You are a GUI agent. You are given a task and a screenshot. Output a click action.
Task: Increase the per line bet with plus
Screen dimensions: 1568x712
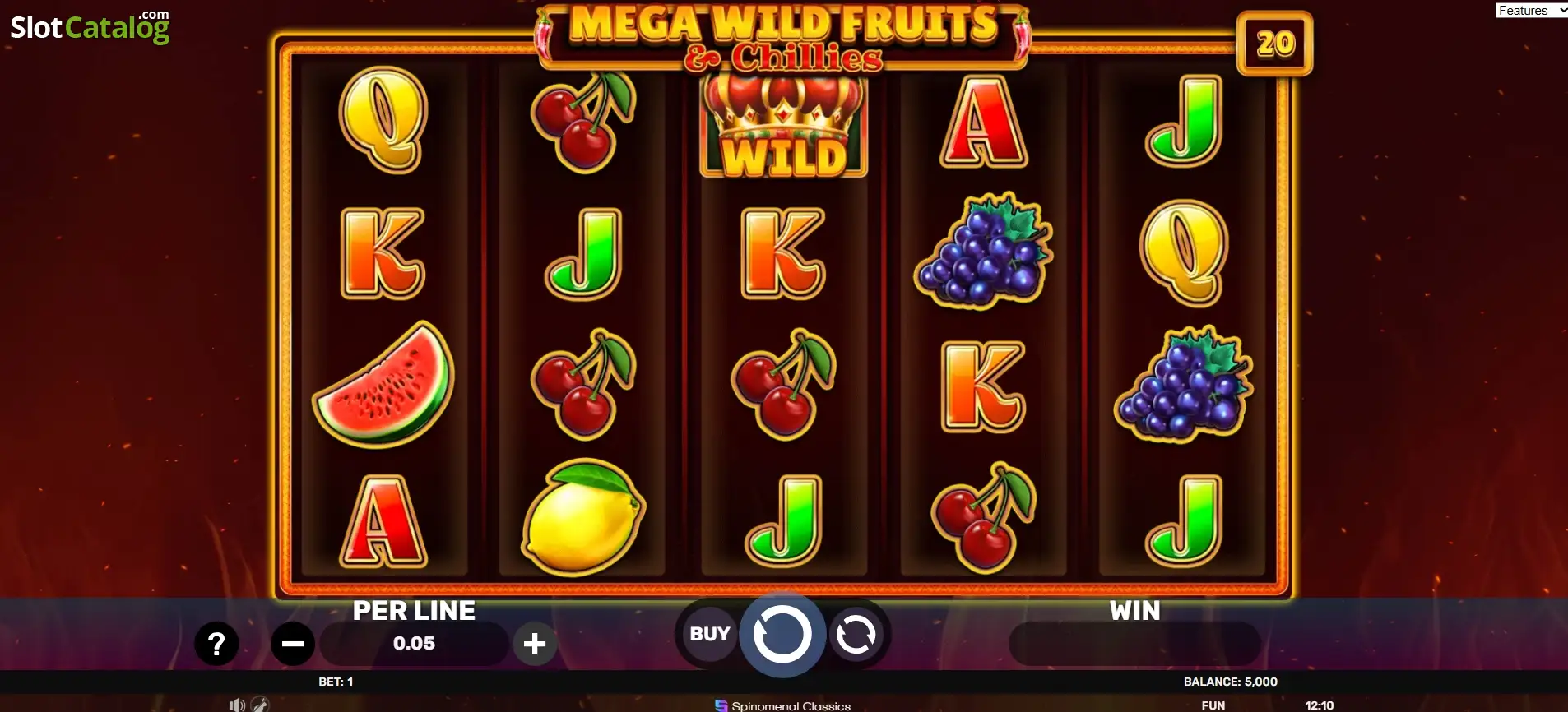(x=535, y=644)
